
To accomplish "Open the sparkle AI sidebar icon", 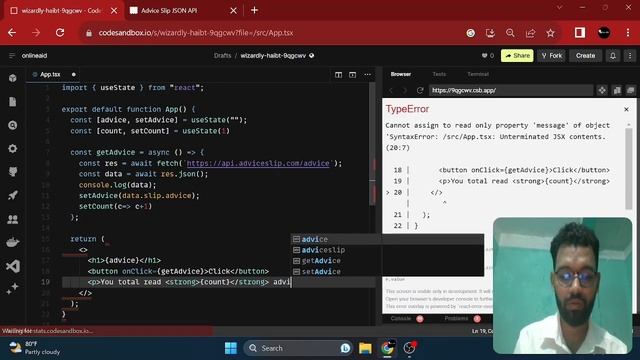I will click(13, 289).
